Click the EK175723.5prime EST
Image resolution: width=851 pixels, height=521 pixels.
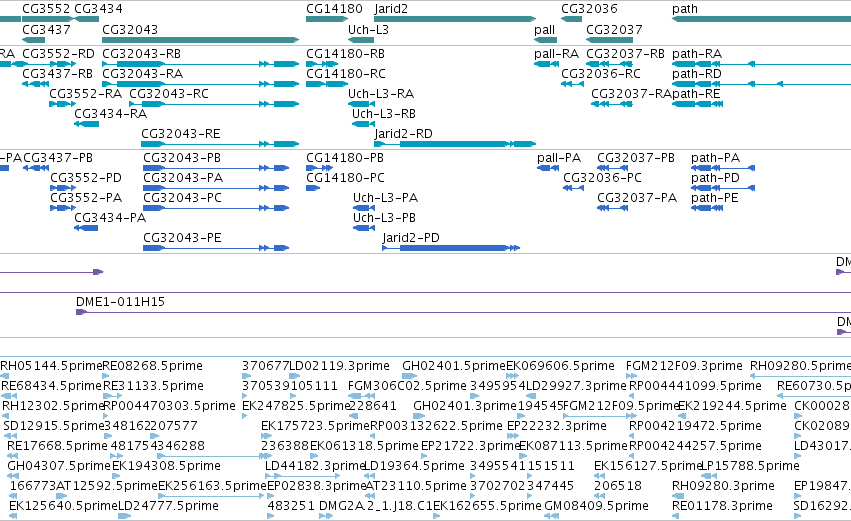click(315, 427)
